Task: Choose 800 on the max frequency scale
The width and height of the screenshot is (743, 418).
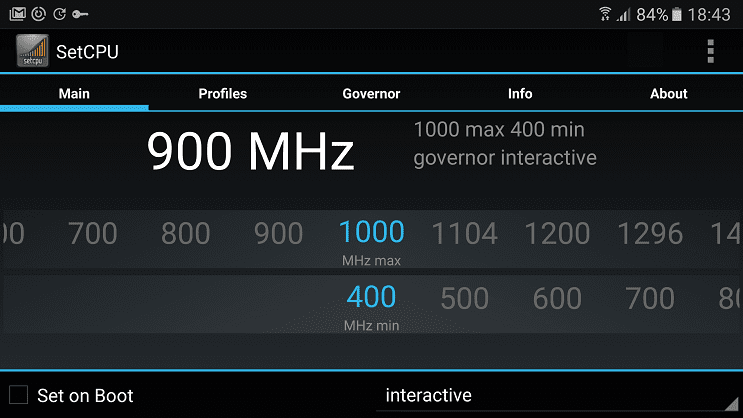Action: tap(185, 234)
